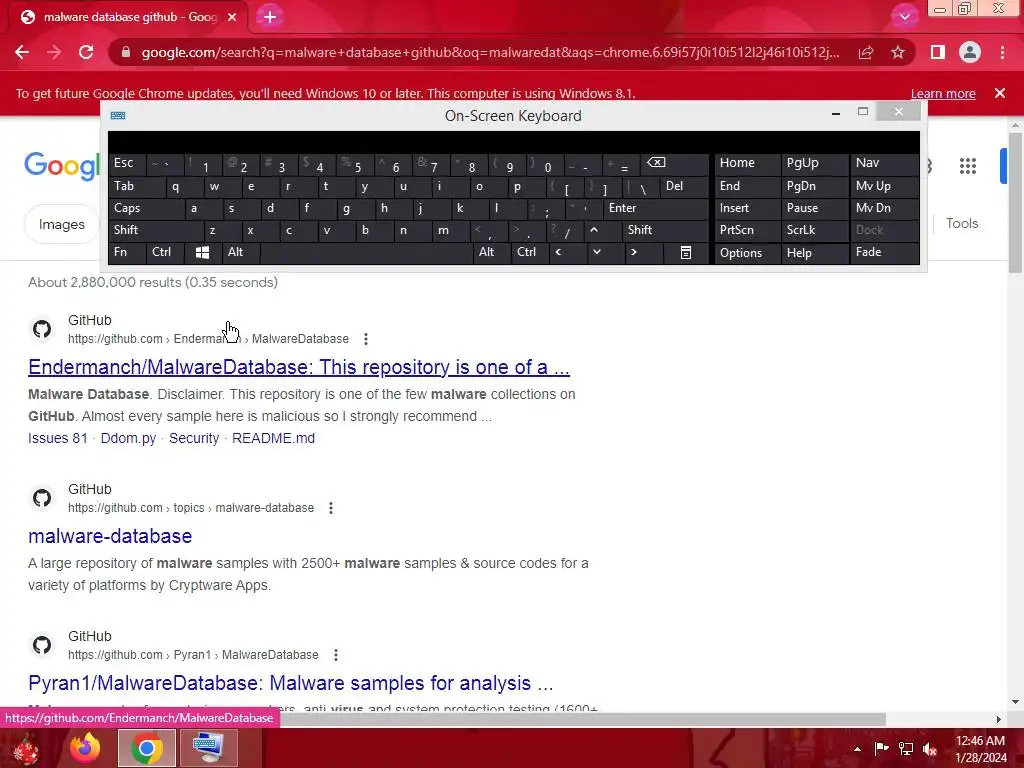Open the muted volume tray icon

[x=930, y=749]
